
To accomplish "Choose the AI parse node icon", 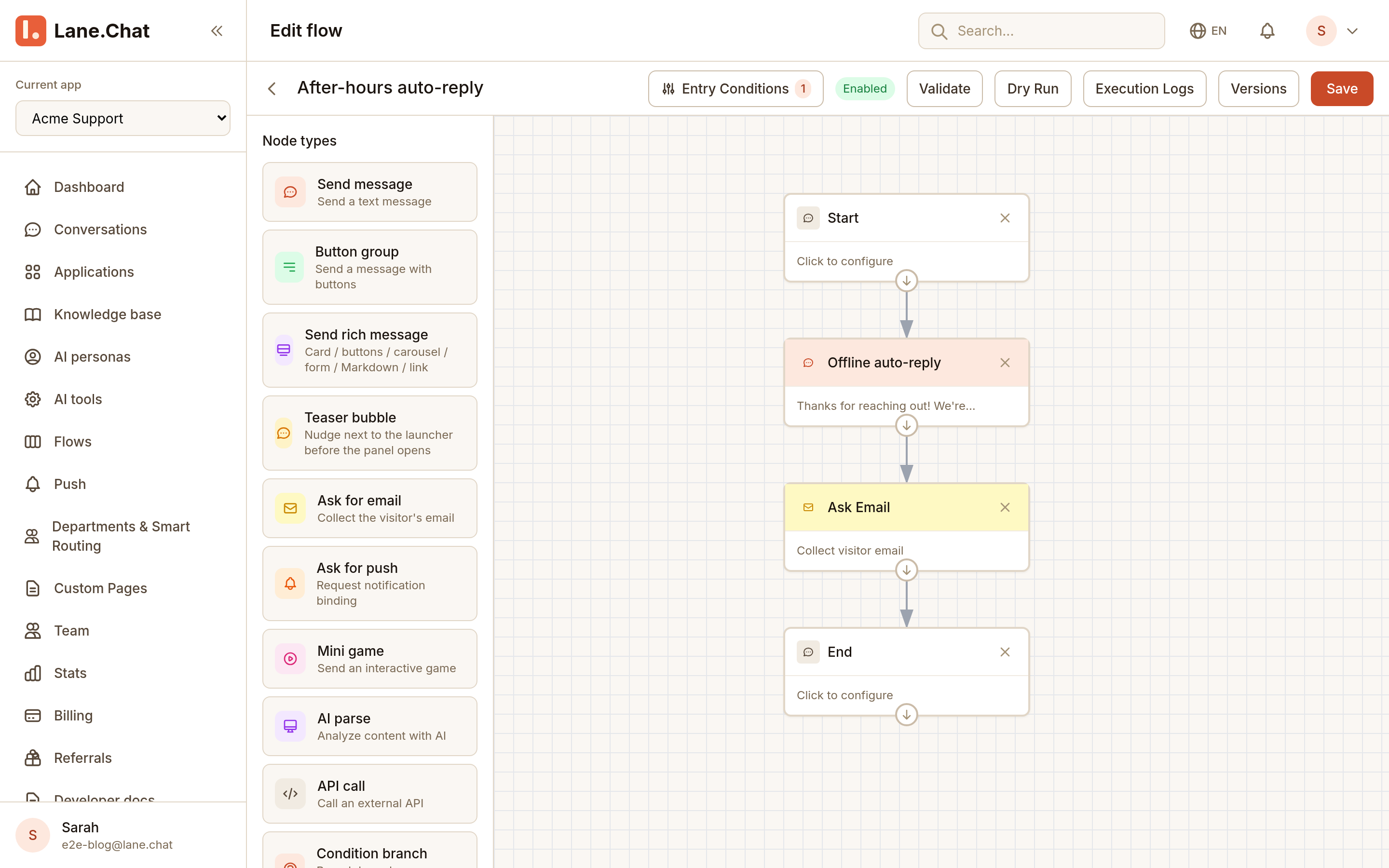I will pos(290,726).
